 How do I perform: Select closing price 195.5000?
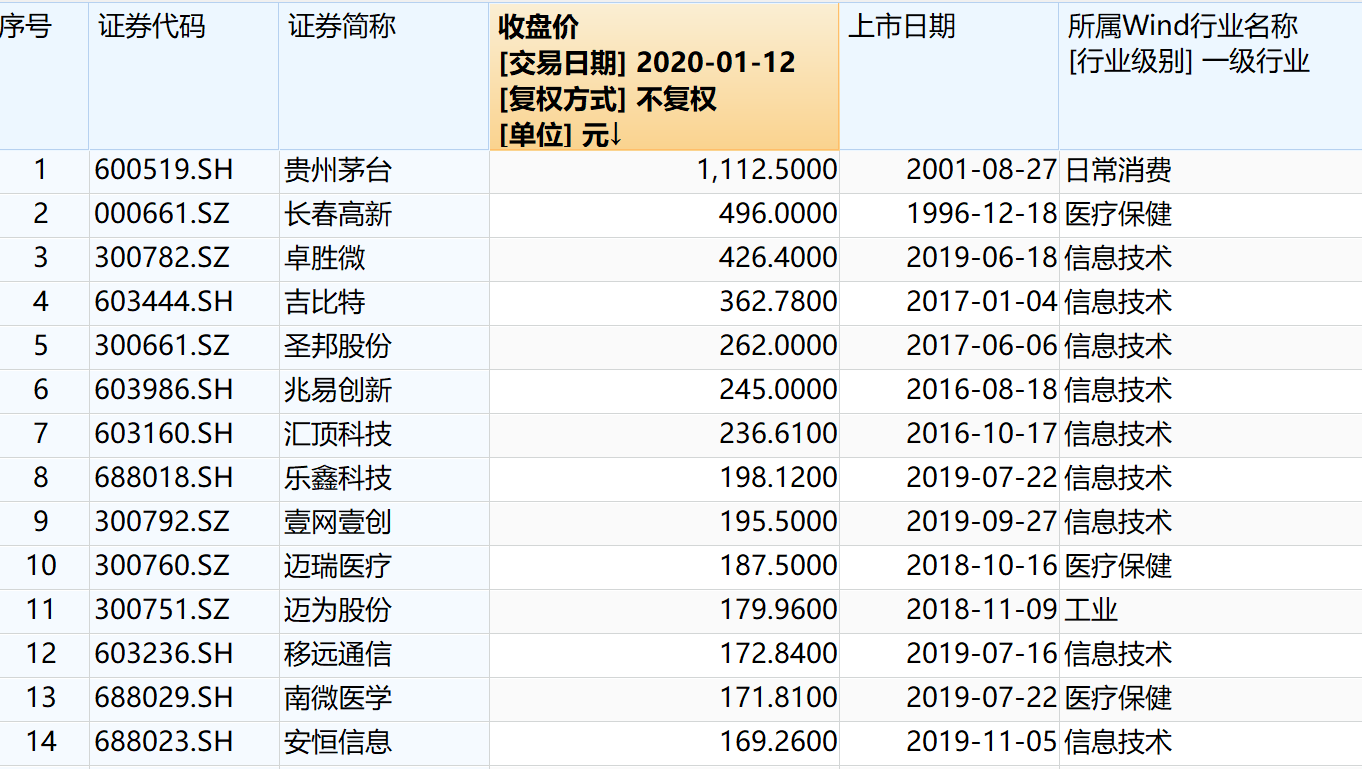tap(778, 522)
